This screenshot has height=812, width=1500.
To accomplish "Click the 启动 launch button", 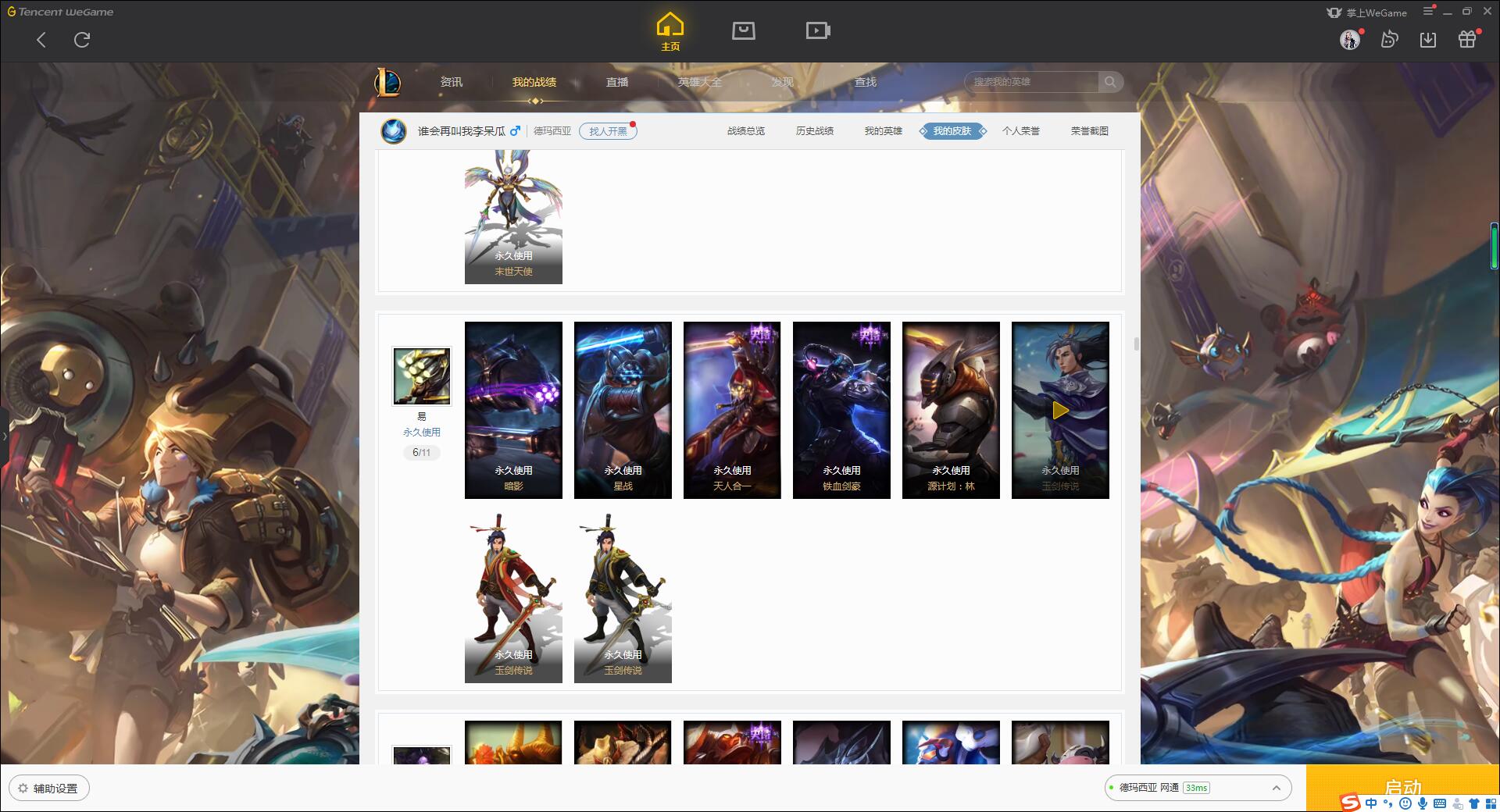I will (1402, 788).
